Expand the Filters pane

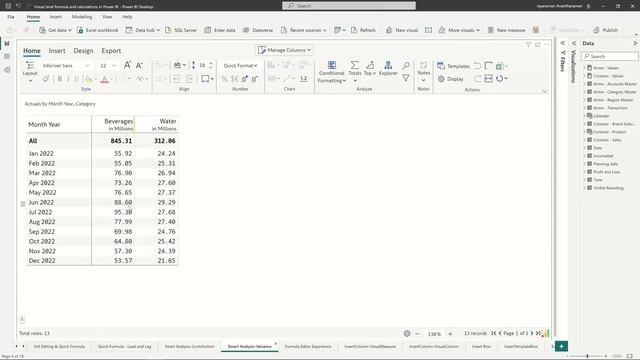[562, 43]
